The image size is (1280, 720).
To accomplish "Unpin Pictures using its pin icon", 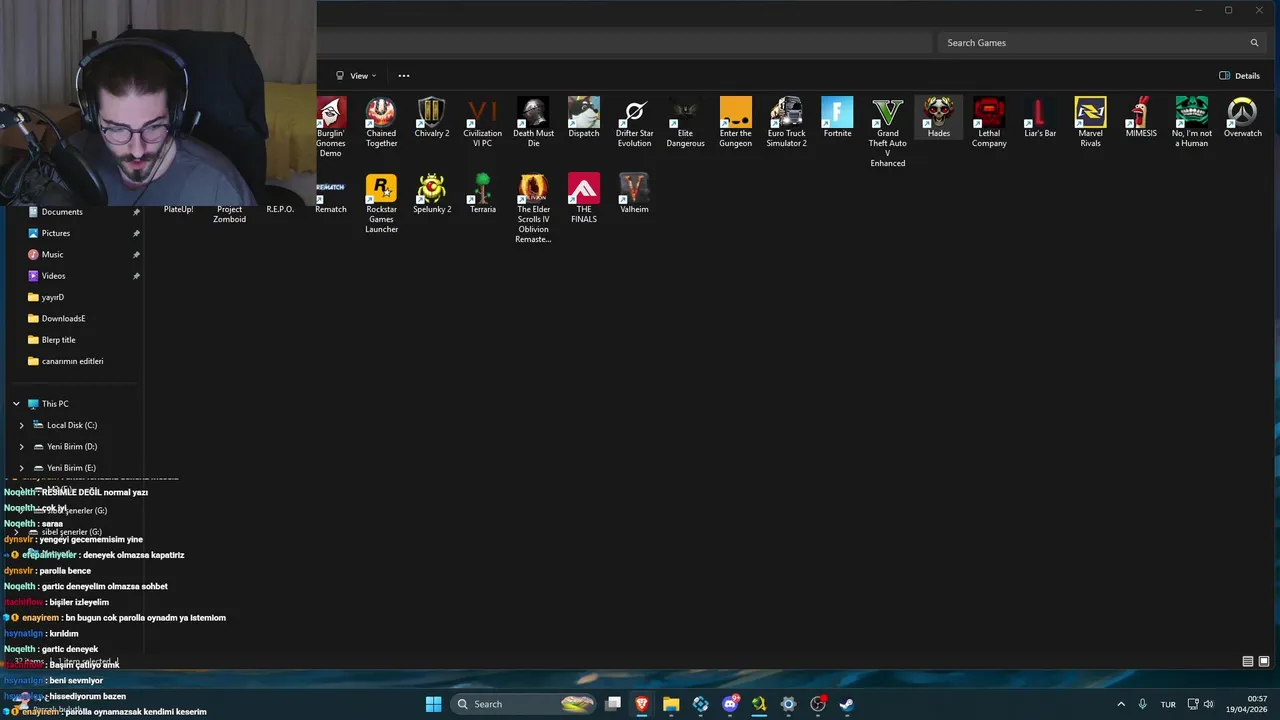I will coord(136,233).
